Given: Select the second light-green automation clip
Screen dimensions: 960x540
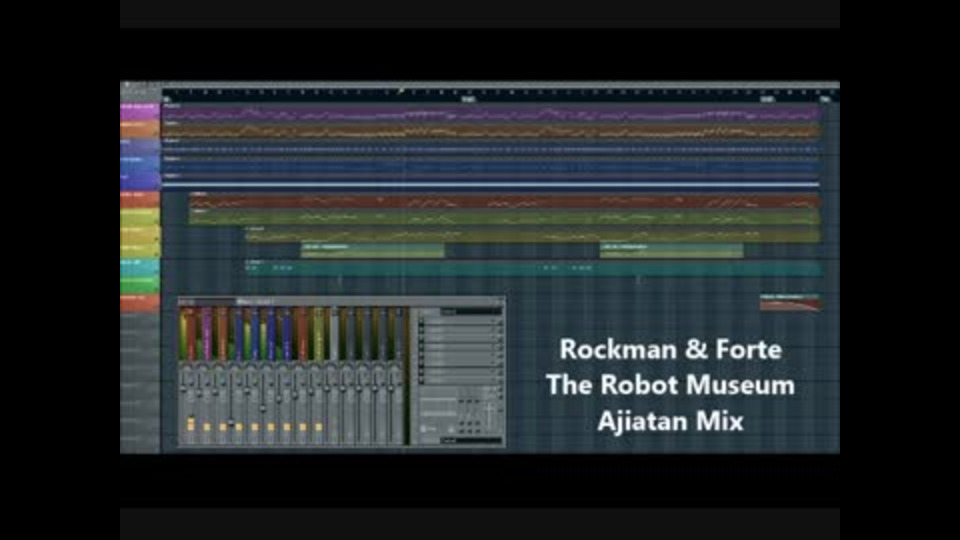Looking at the screenshot, I should (x=672, y=250).
